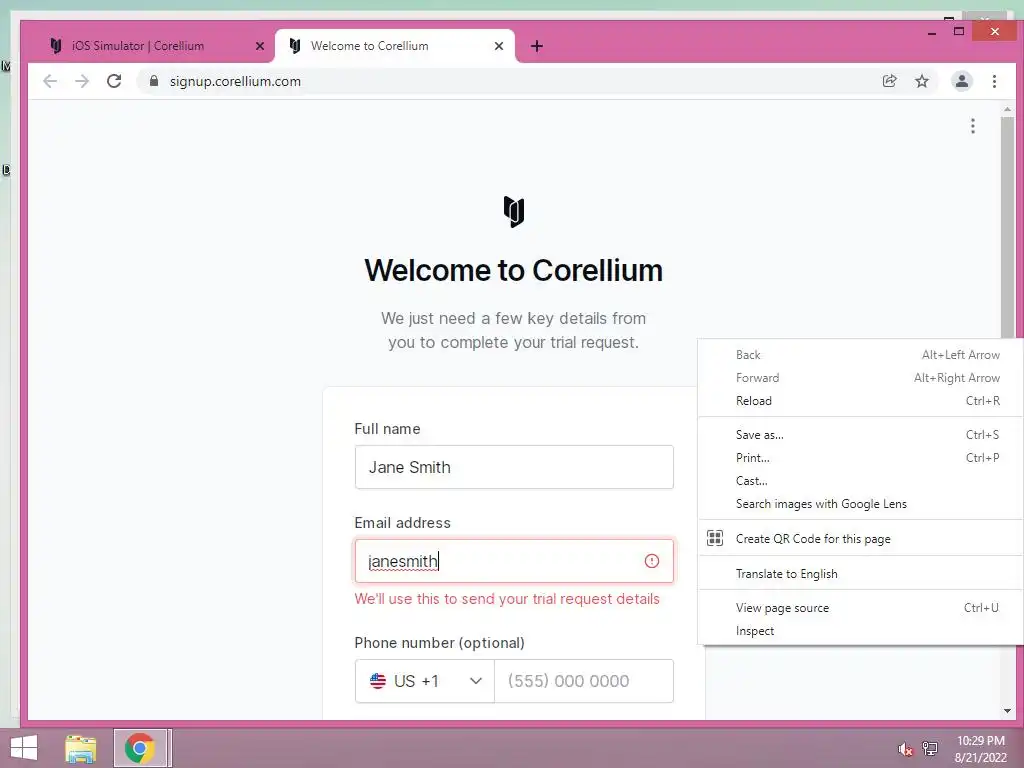Open the page's three-dot options menu
This screenshot has width=1024, height=768.
pyautogui.click(x=972, y=126)
